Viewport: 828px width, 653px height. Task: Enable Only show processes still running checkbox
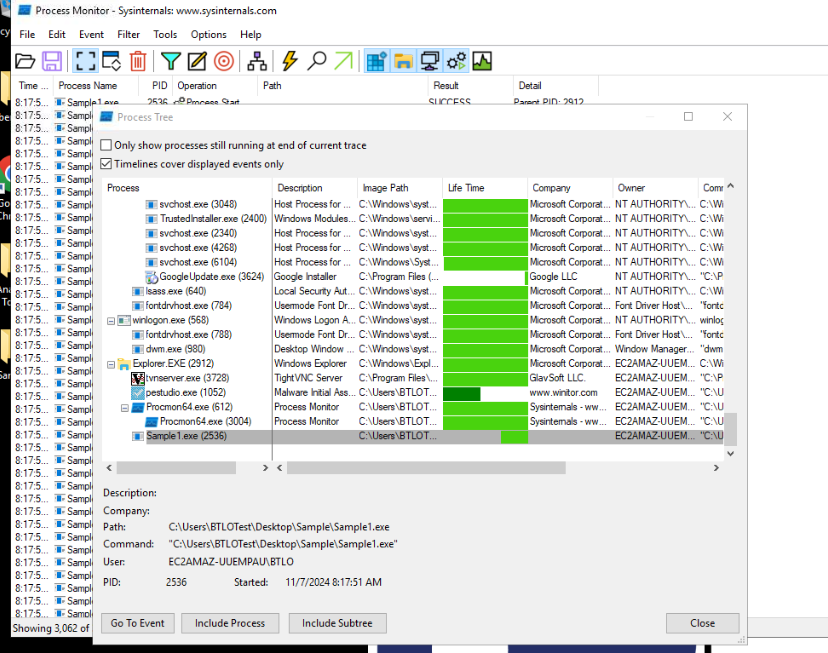(106, 145)
